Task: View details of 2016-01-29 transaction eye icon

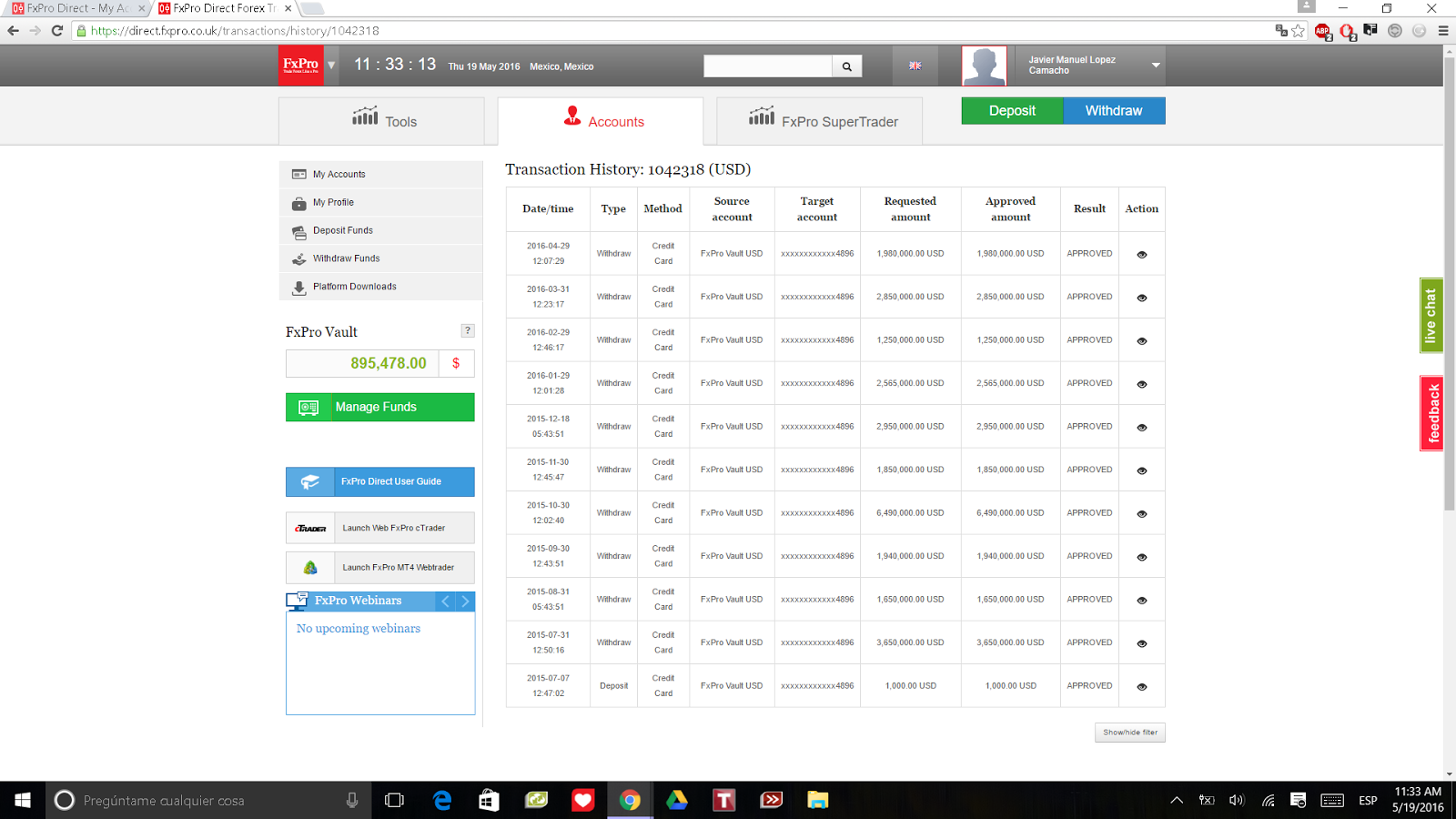Action: pyautogui.click(x=1142, y=384)
